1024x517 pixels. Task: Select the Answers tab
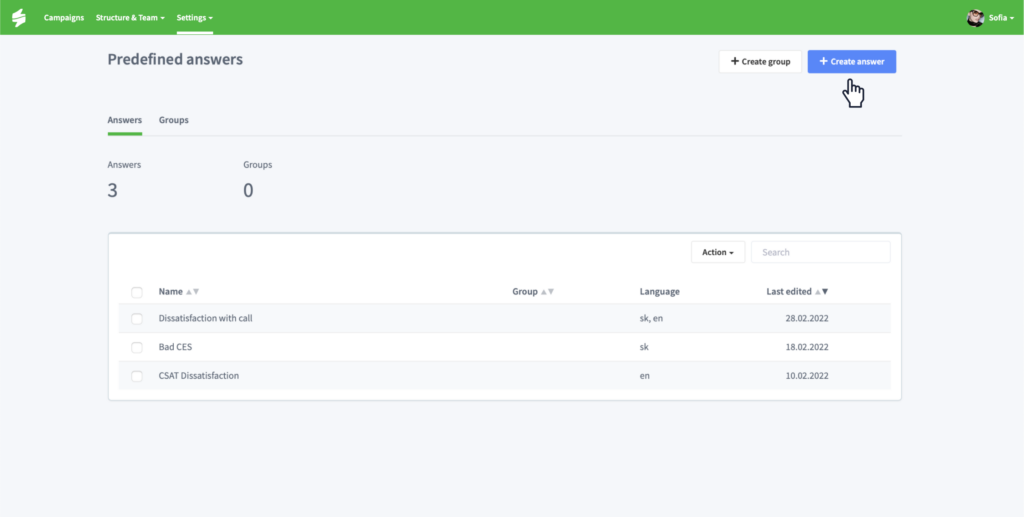[125, 120]
